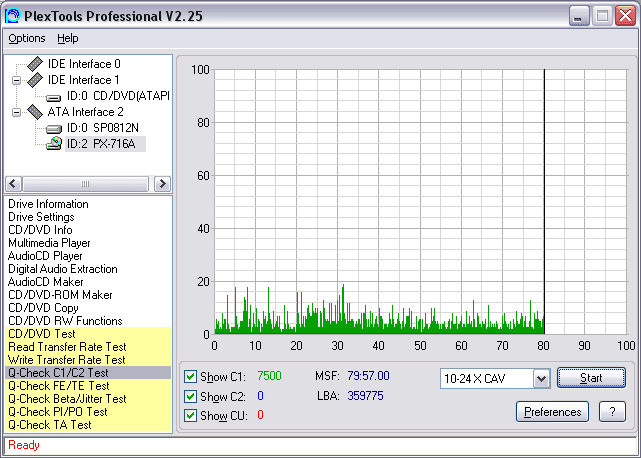This screenshot has height=458, width=641.
Task: Click the horizontal scrollbar thumb in device tree
Action: point(85,184)
